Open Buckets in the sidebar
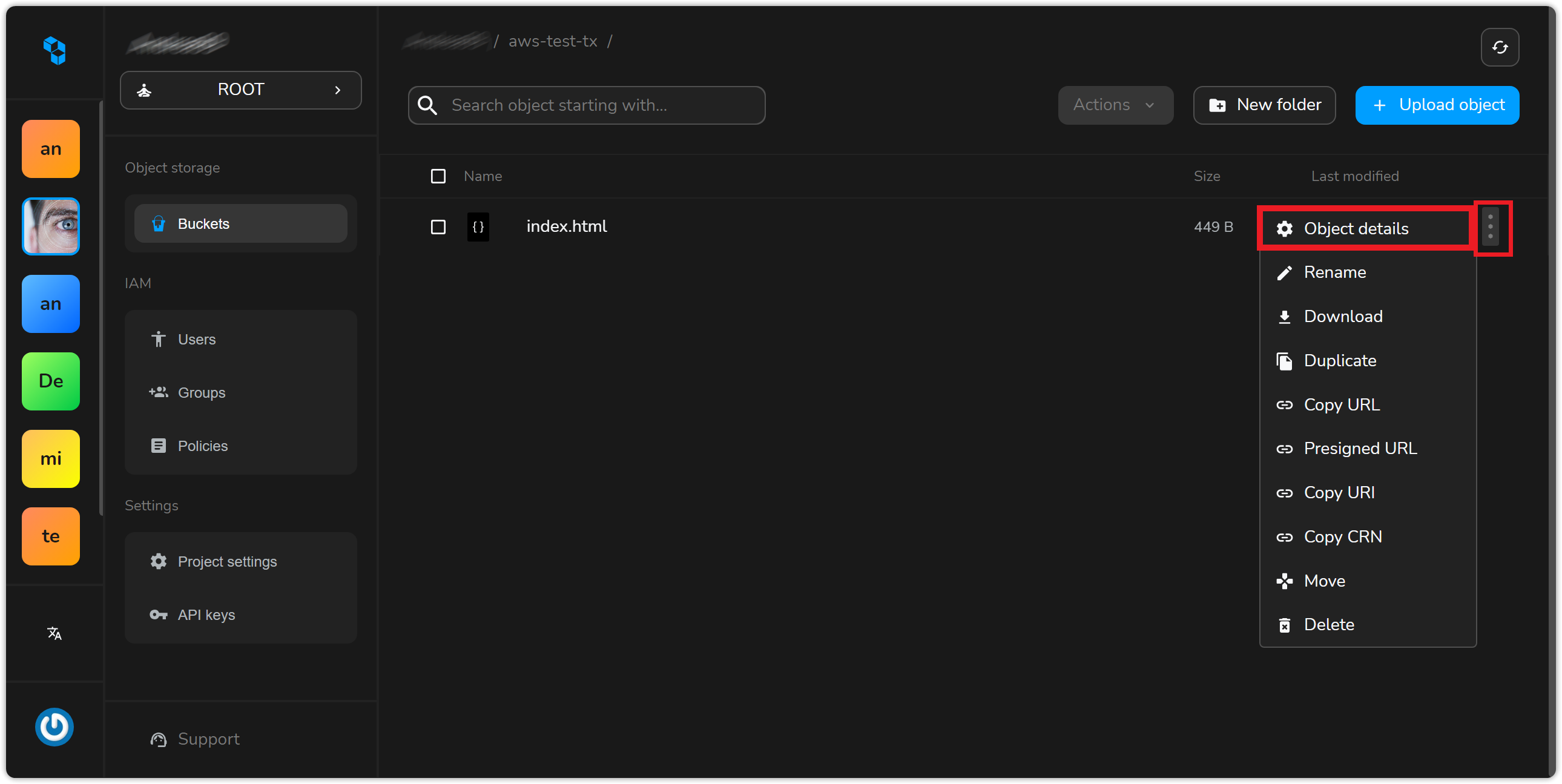Image resolution: width=1562 pixels, height=784 pixels. (x=241, y=224)
